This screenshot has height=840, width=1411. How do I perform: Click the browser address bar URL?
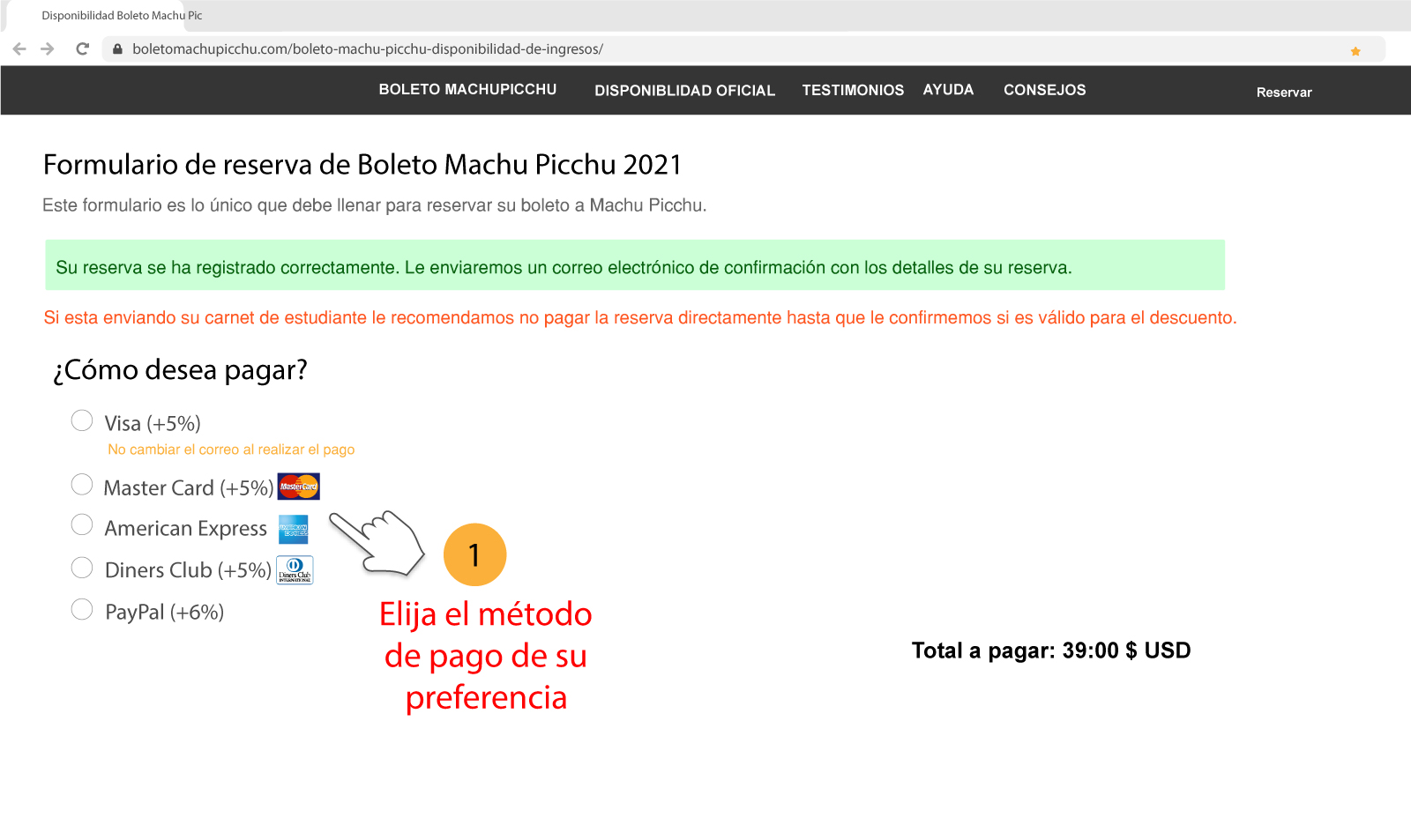click(x=368, y=49)
